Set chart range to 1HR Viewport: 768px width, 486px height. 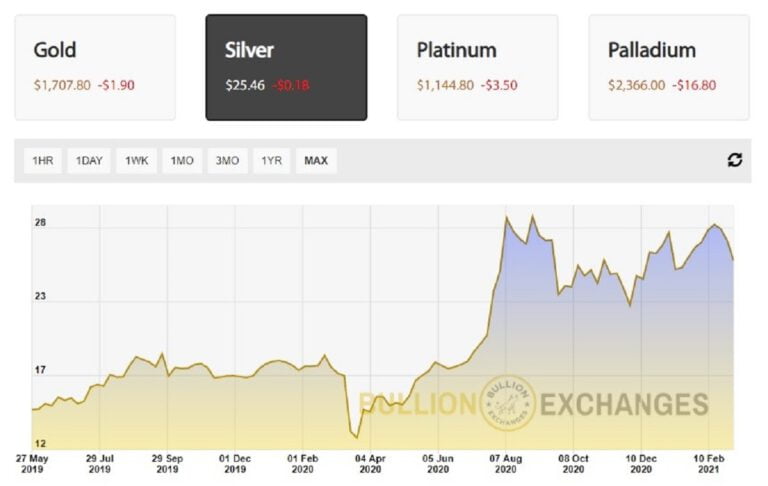point(43,161)
